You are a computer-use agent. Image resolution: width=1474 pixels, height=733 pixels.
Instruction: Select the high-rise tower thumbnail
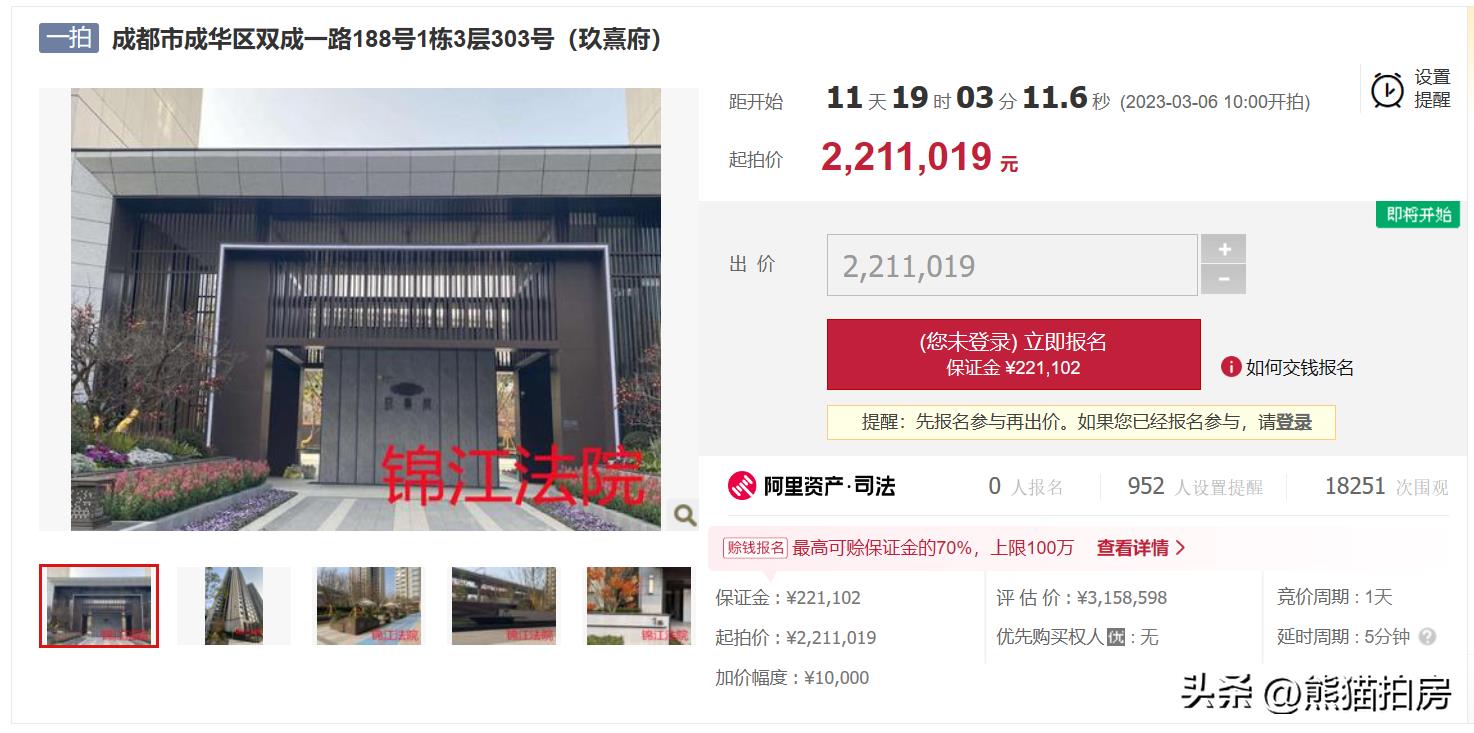click(233, 606)
